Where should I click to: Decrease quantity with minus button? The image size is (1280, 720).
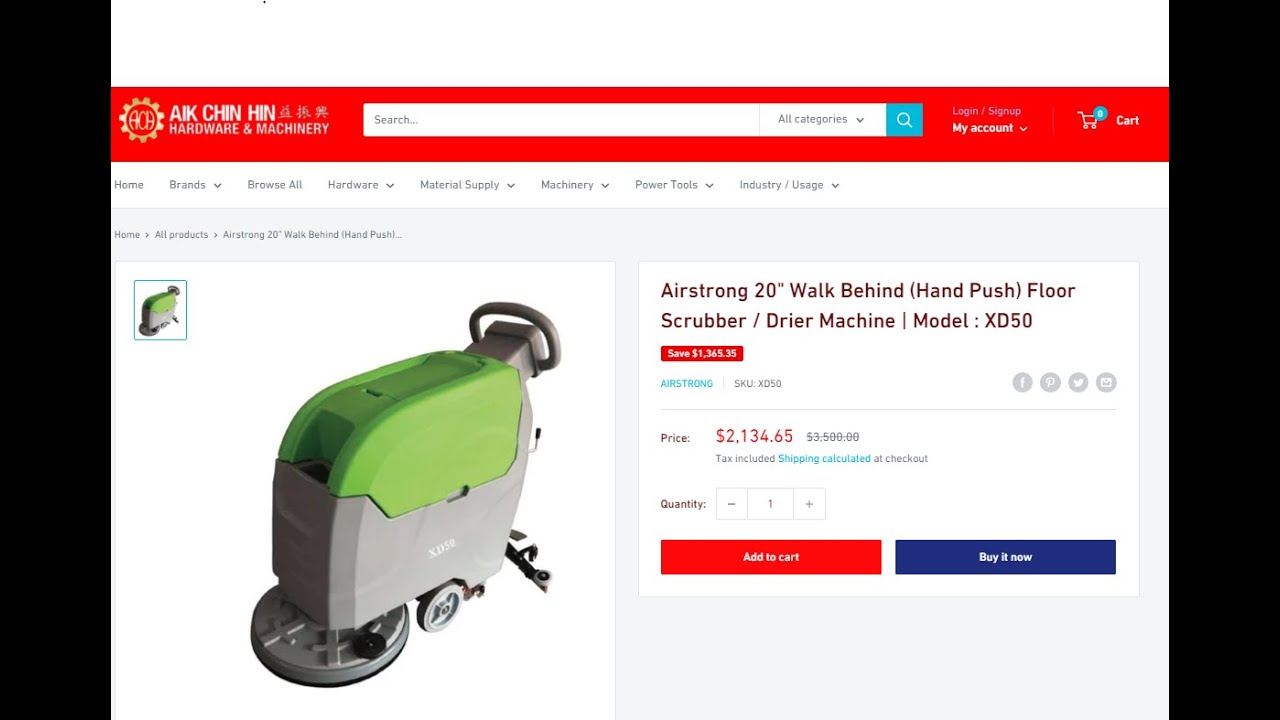[731, 504]
